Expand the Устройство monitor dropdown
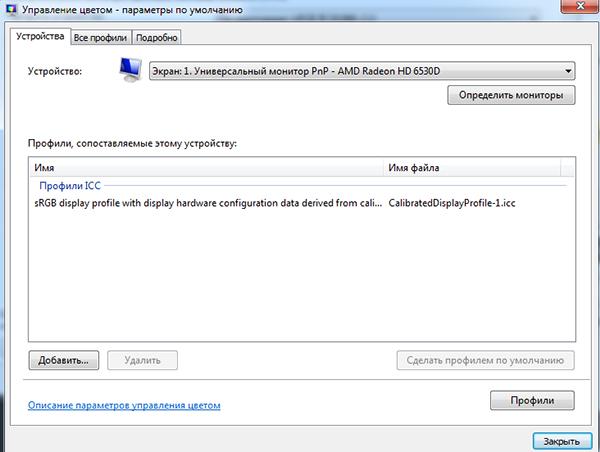Screen dimensions: 600x452 (362, 71)
